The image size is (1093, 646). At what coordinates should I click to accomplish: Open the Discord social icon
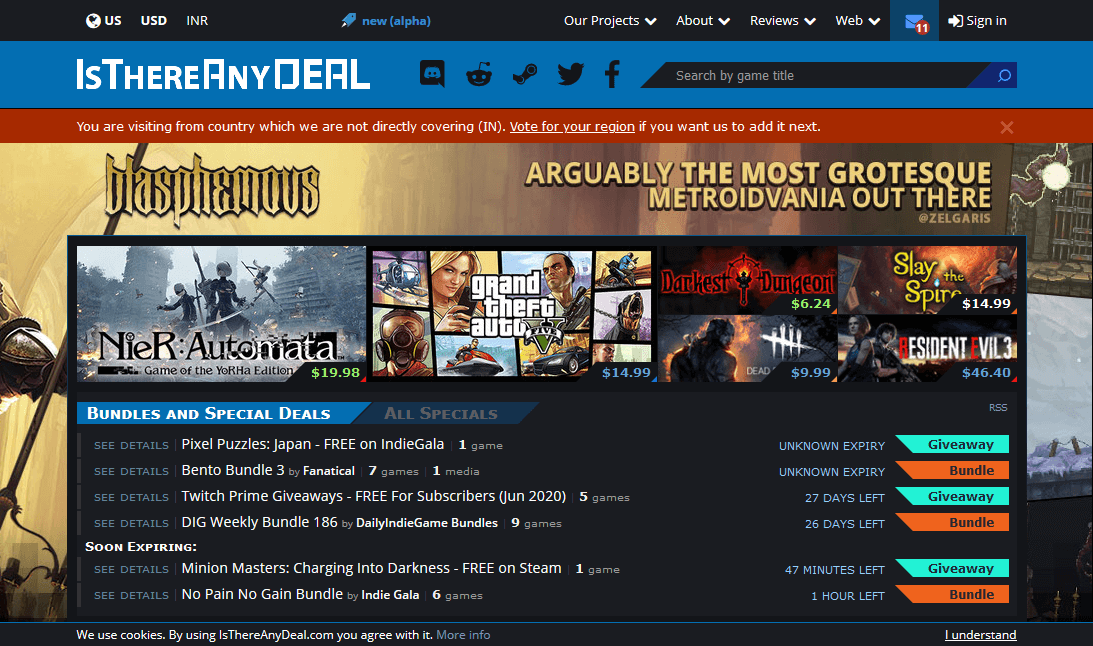(432, 74)
